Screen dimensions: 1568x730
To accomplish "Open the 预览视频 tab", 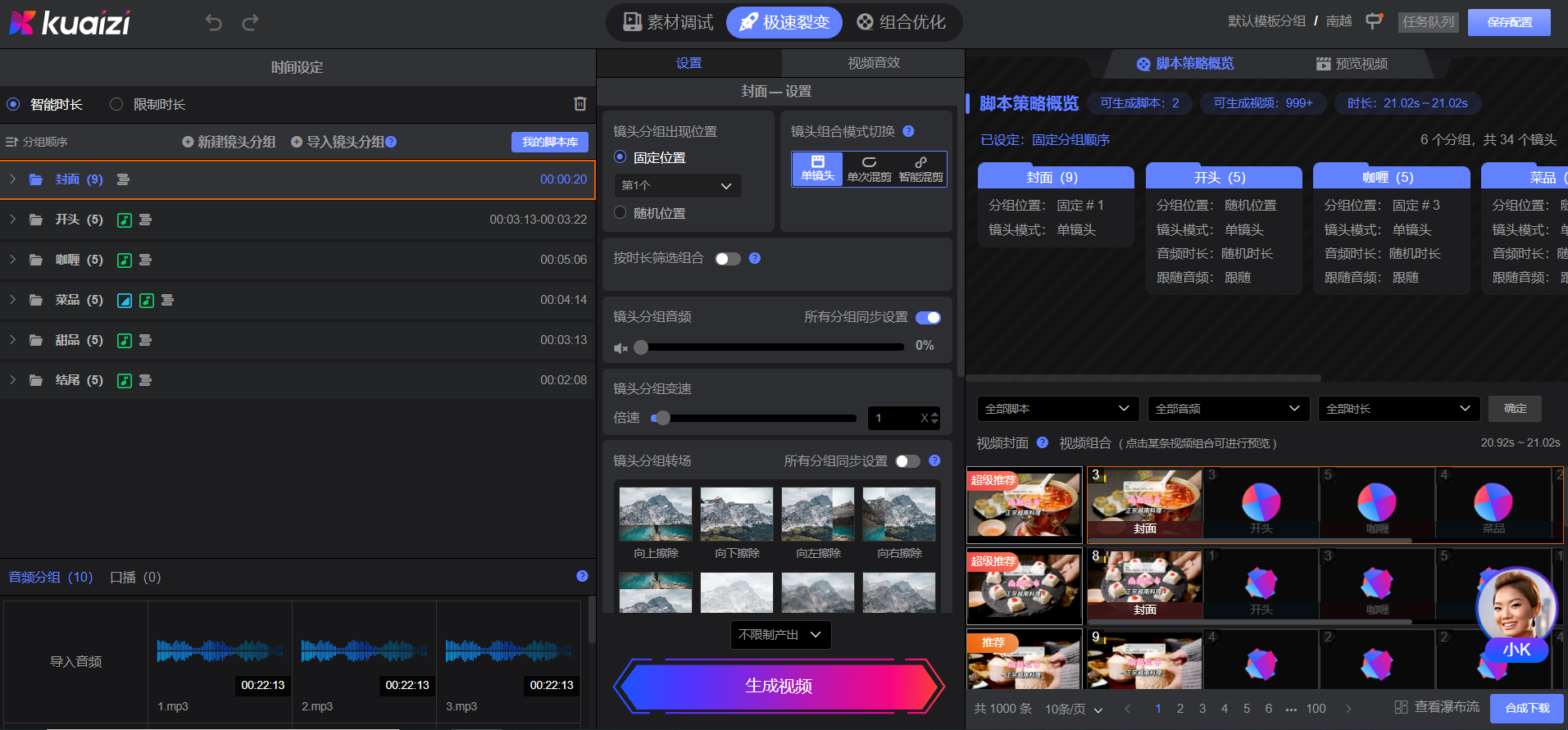I will point(1352,64).
